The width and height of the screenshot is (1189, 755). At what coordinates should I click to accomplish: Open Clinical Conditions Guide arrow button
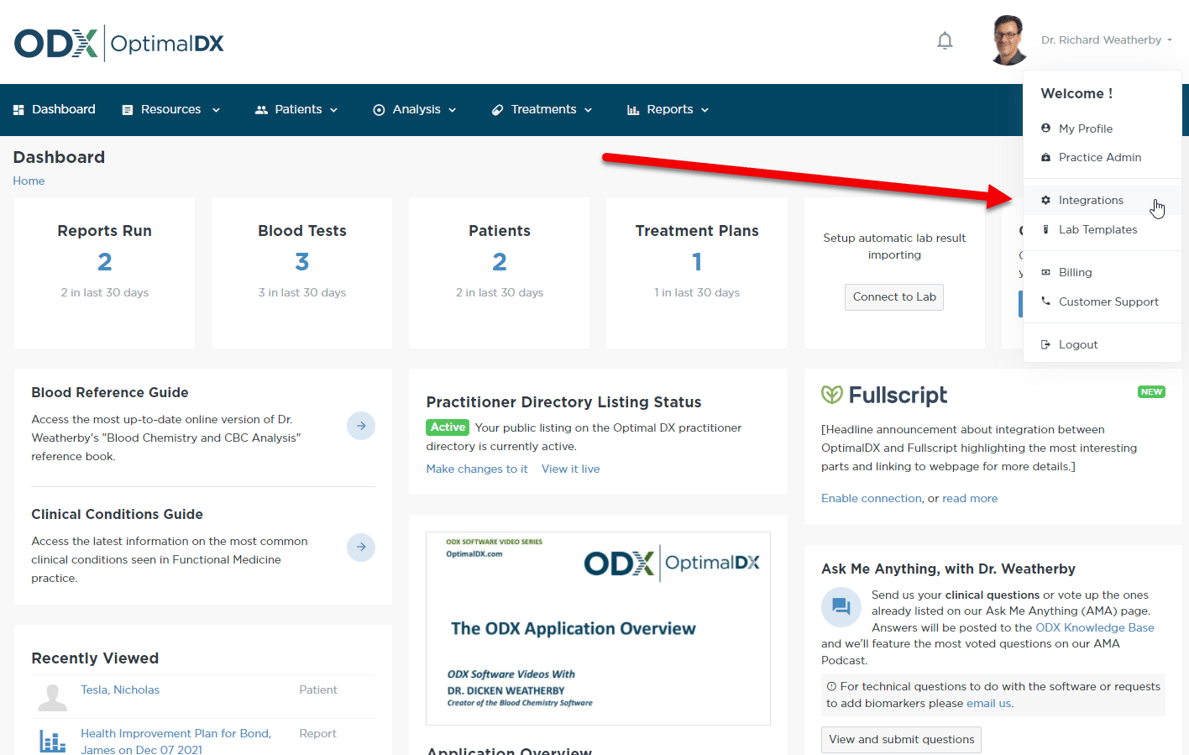(x=361, y=547)
